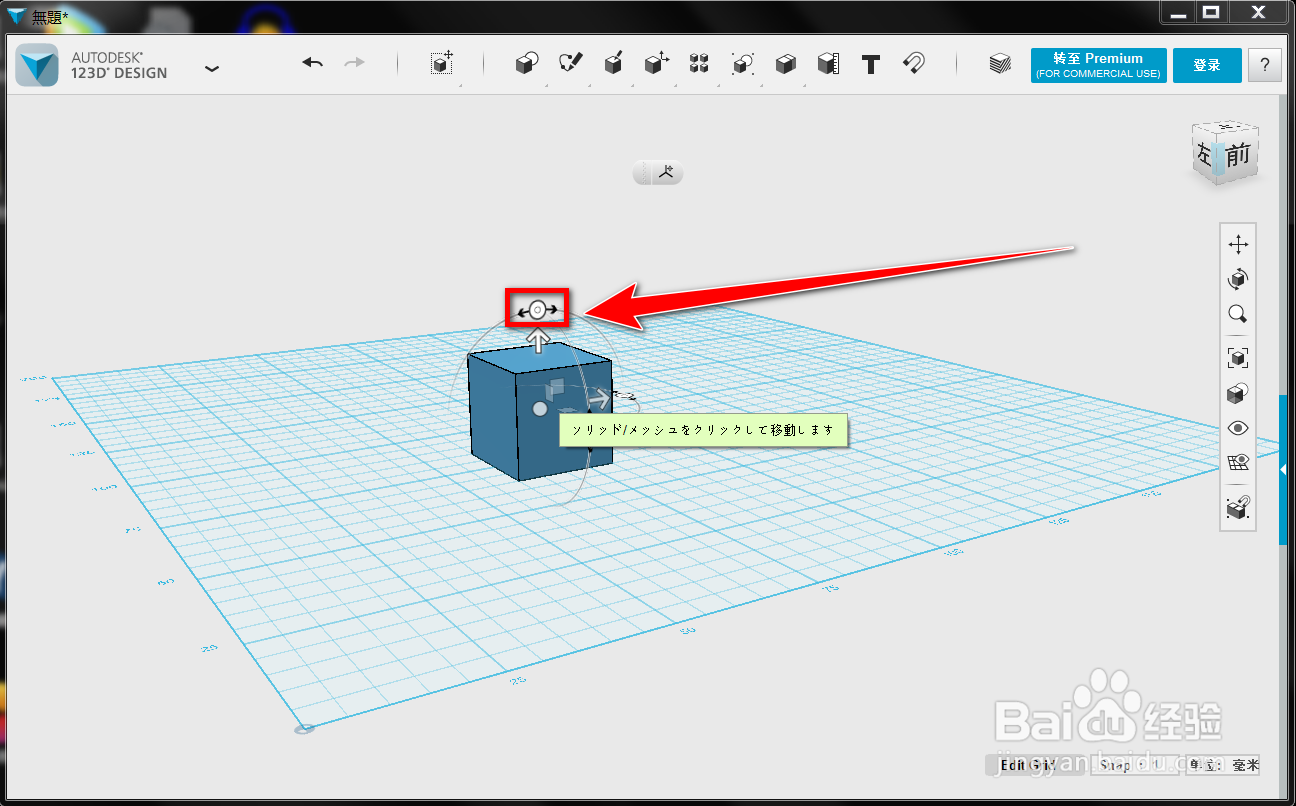Select the Pan navigation tool
Image resolution: width=1296 pixels, height=806 pixels.
pyautogui.click(x=1238, y=244)
